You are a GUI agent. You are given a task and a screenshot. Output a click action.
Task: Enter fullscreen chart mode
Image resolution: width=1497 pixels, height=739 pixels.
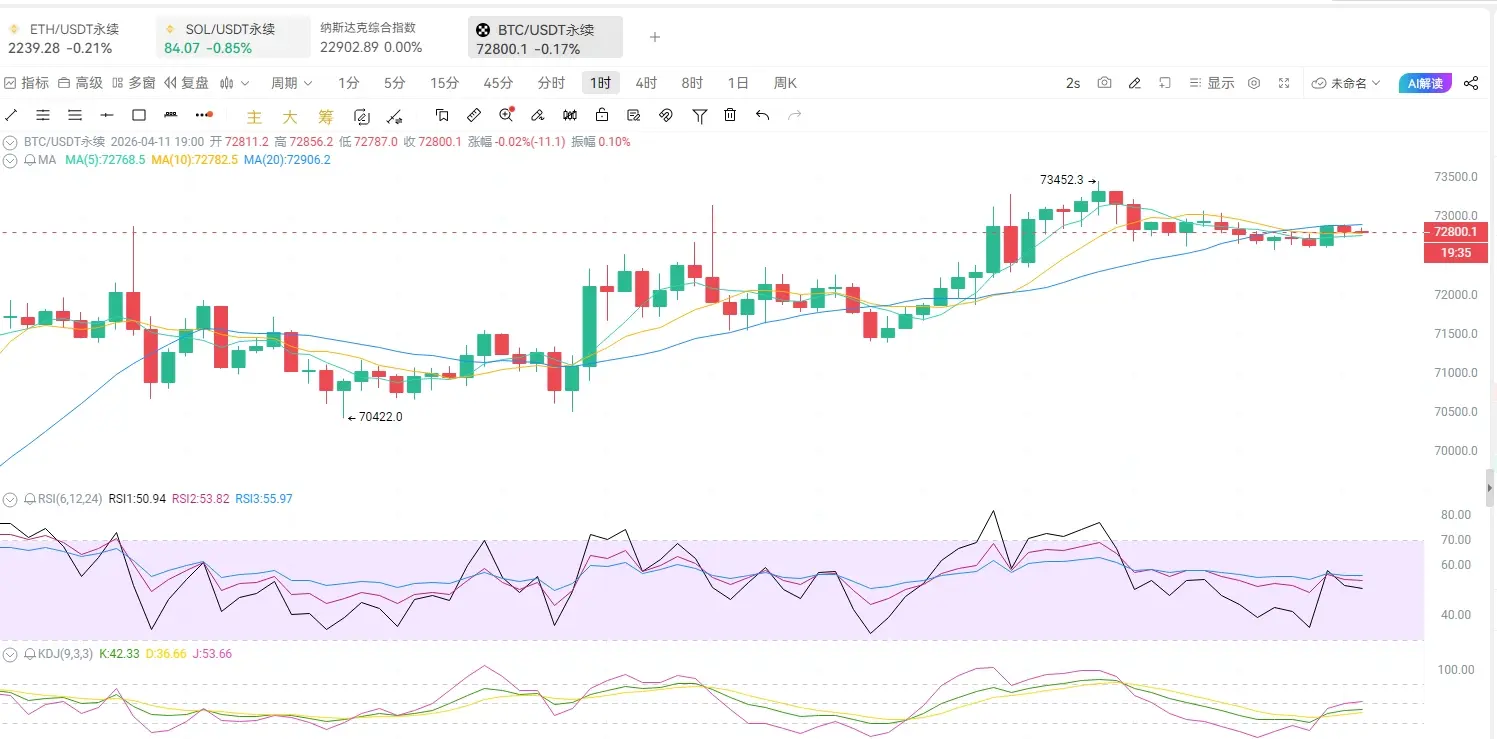click(x=1284, y=83)
